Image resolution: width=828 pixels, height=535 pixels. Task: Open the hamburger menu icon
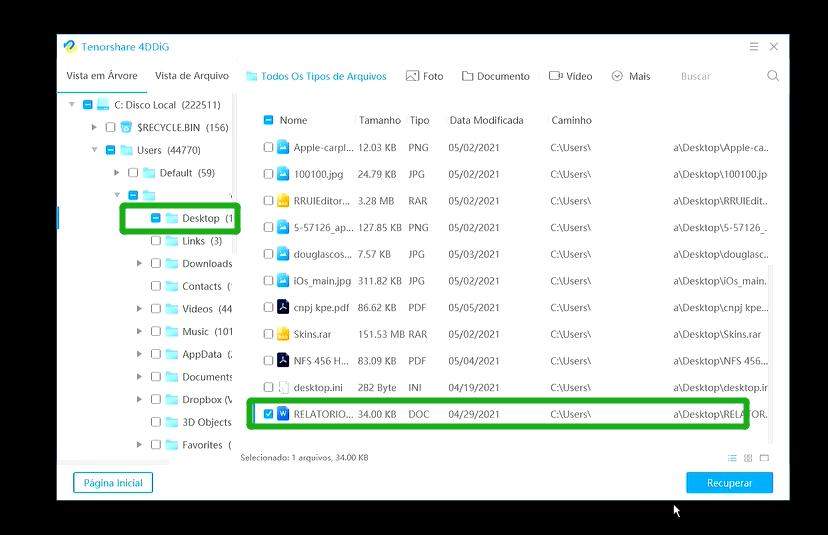(x=754, y=47)
